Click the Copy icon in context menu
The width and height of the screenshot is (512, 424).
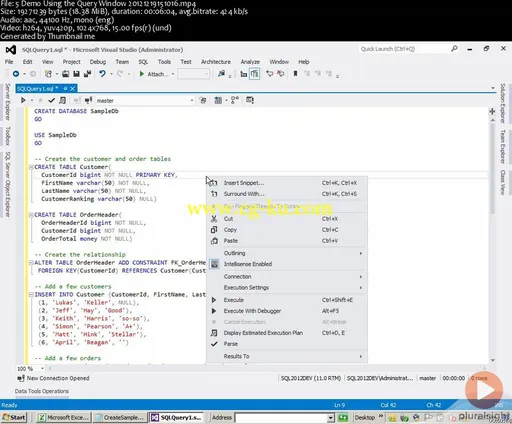[x=214, y=230]
